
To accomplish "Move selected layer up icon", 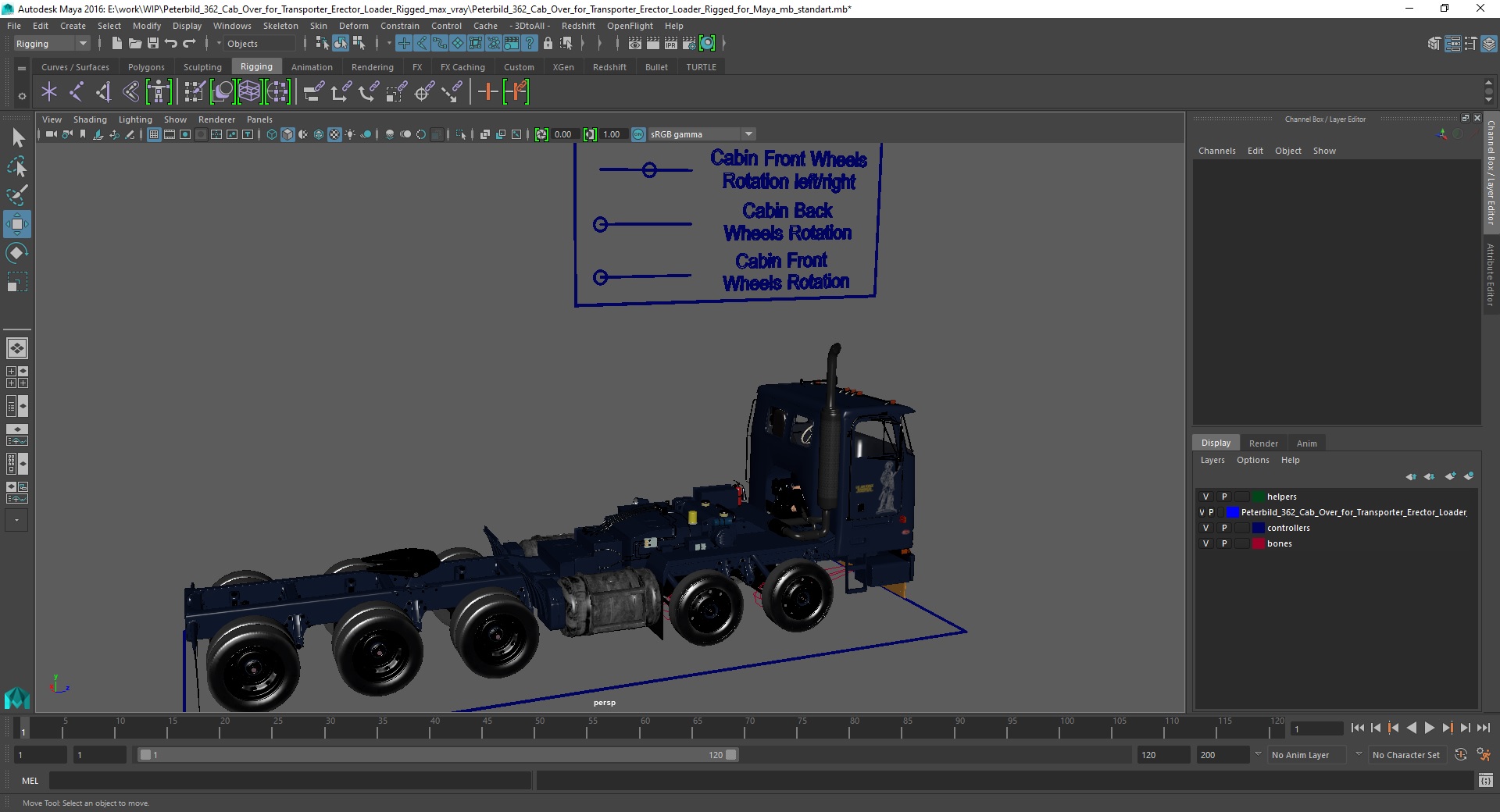I will pyautogui.click(x=1411, y=476).
